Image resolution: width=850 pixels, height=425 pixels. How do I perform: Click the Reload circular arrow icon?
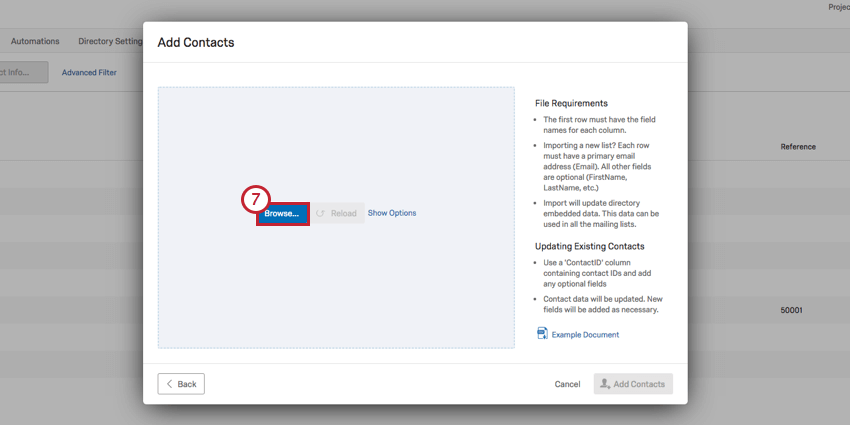(320, 214)
